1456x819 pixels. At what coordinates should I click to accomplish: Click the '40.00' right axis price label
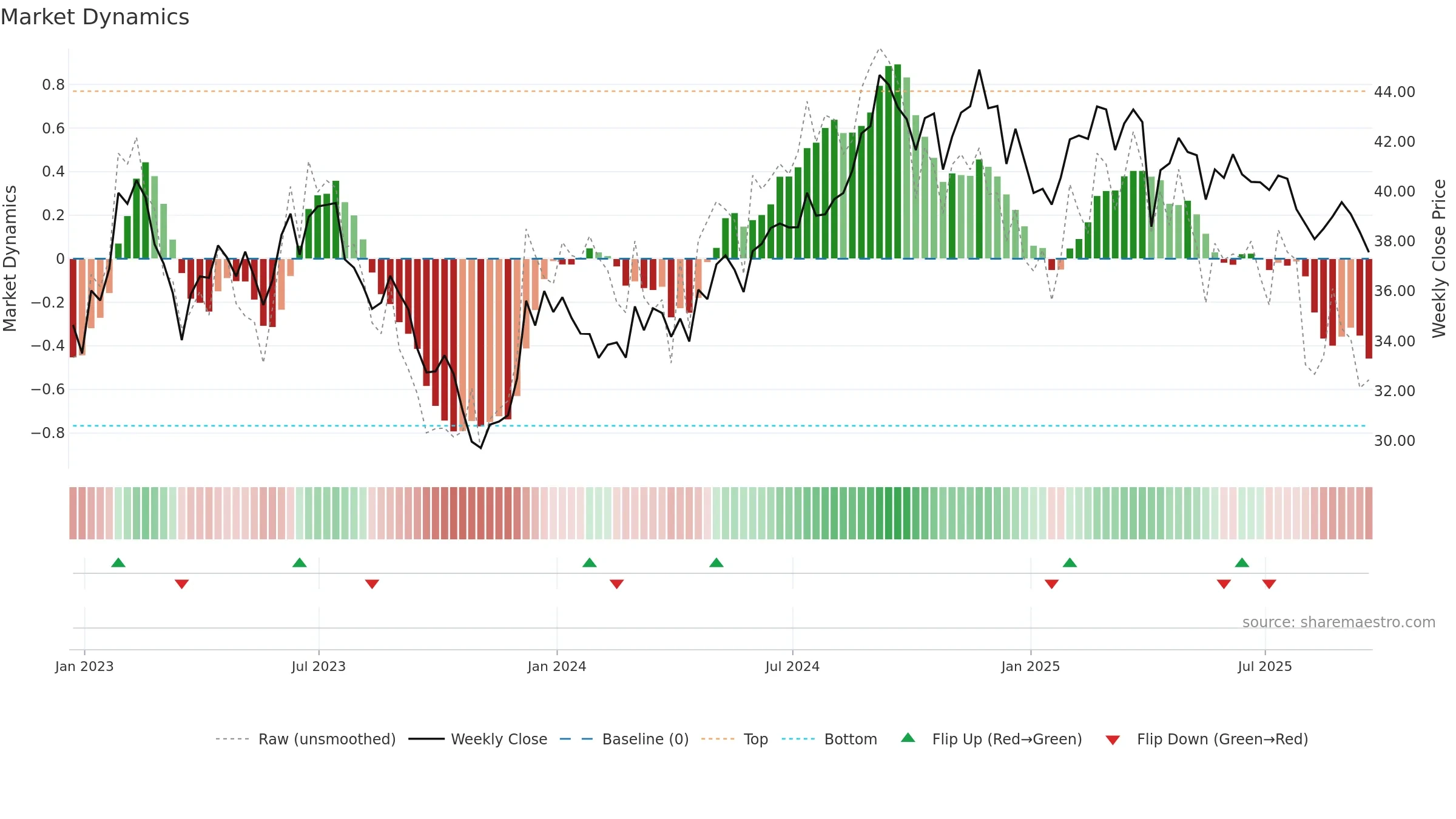1395,192
